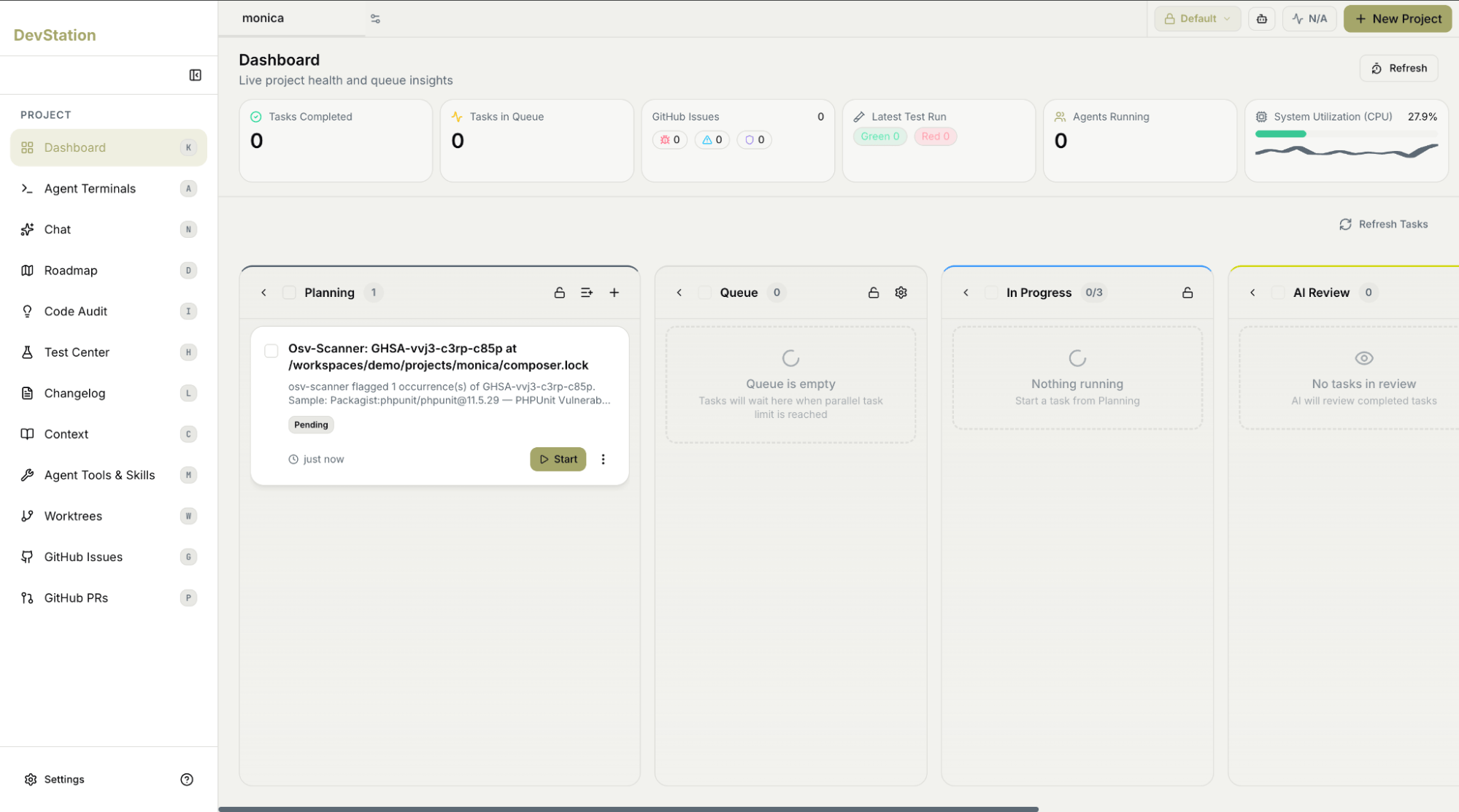Click the Dashboard grid icon in the sidebar
The image size is (1459, 812).
(x=27, y=147)
